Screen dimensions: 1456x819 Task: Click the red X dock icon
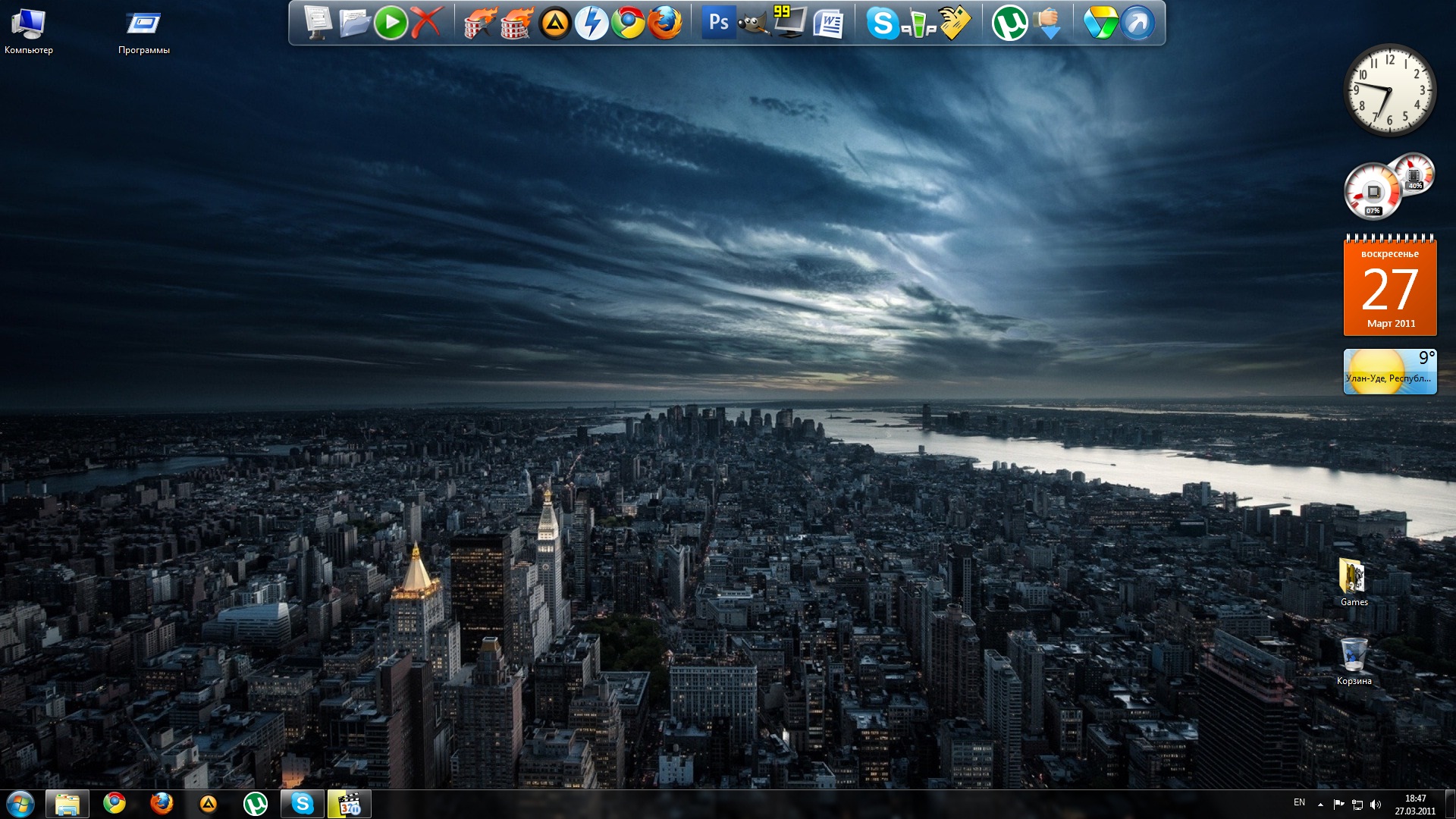pyautogui.click(x=427, y=24)
